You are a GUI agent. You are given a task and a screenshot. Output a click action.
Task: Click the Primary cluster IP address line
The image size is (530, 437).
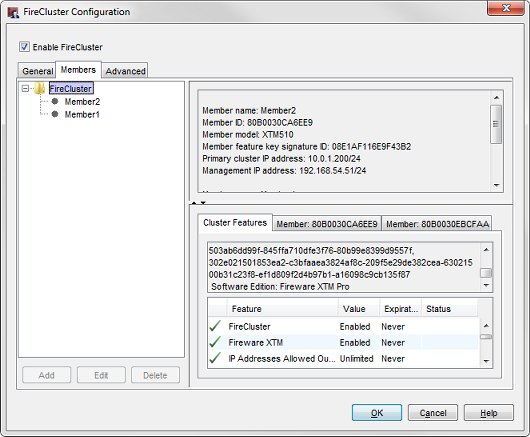click(x=281, y=159)
